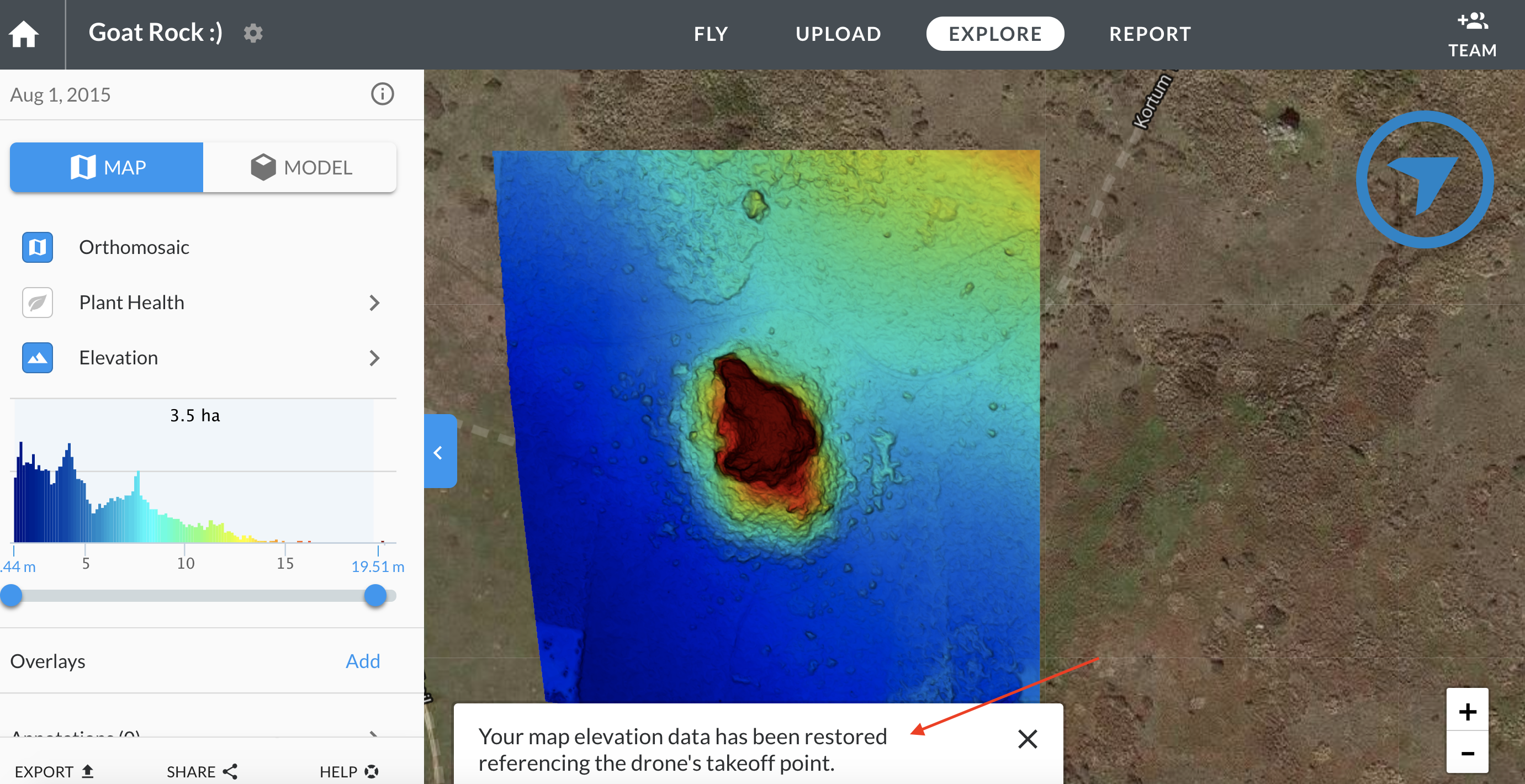Expand Plant Health options chevron
The image size is (1525, 784).
point(374,303)
